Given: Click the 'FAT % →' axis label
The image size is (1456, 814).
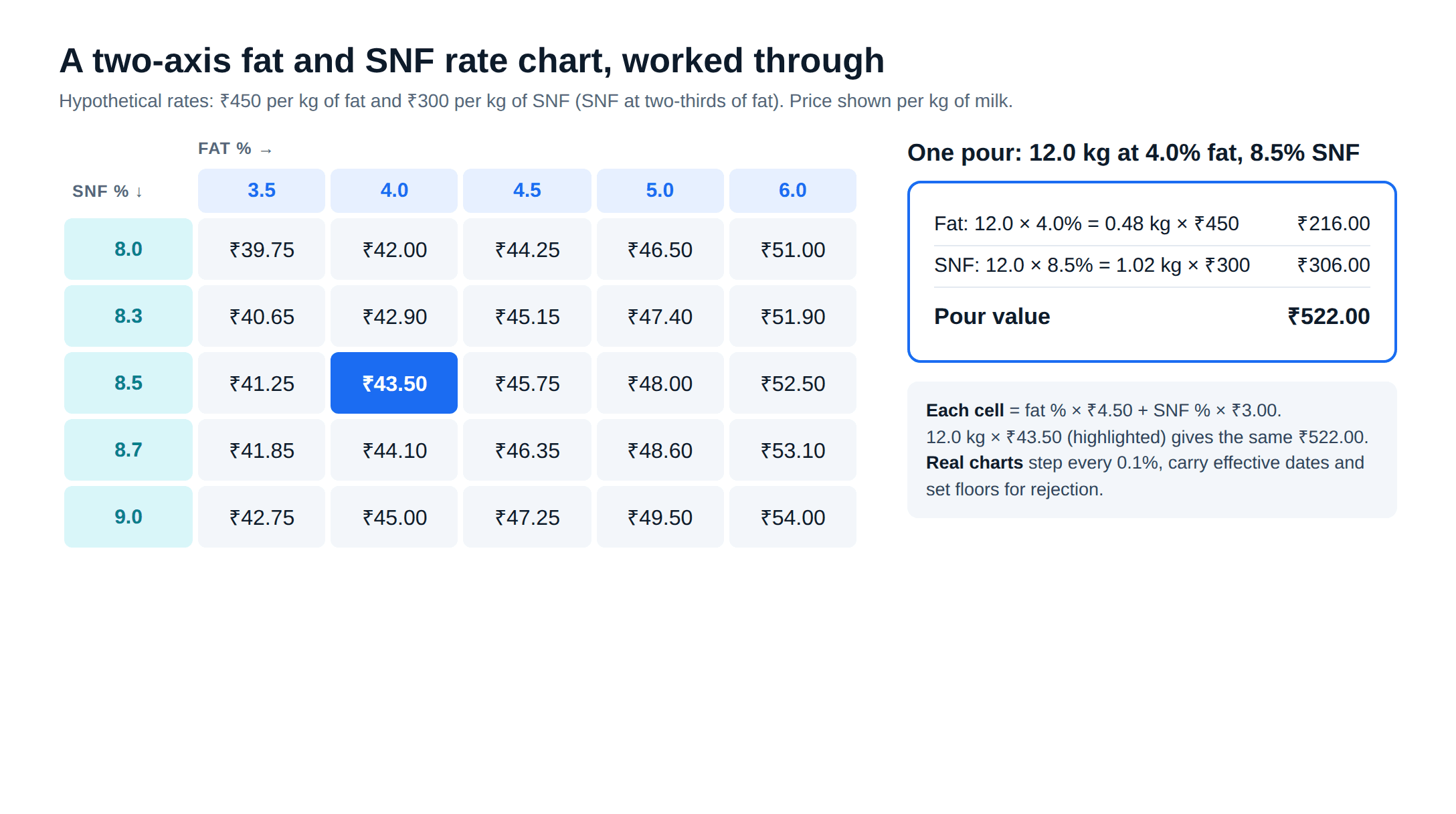Looking at the screenshot, I should pos(235,149).
